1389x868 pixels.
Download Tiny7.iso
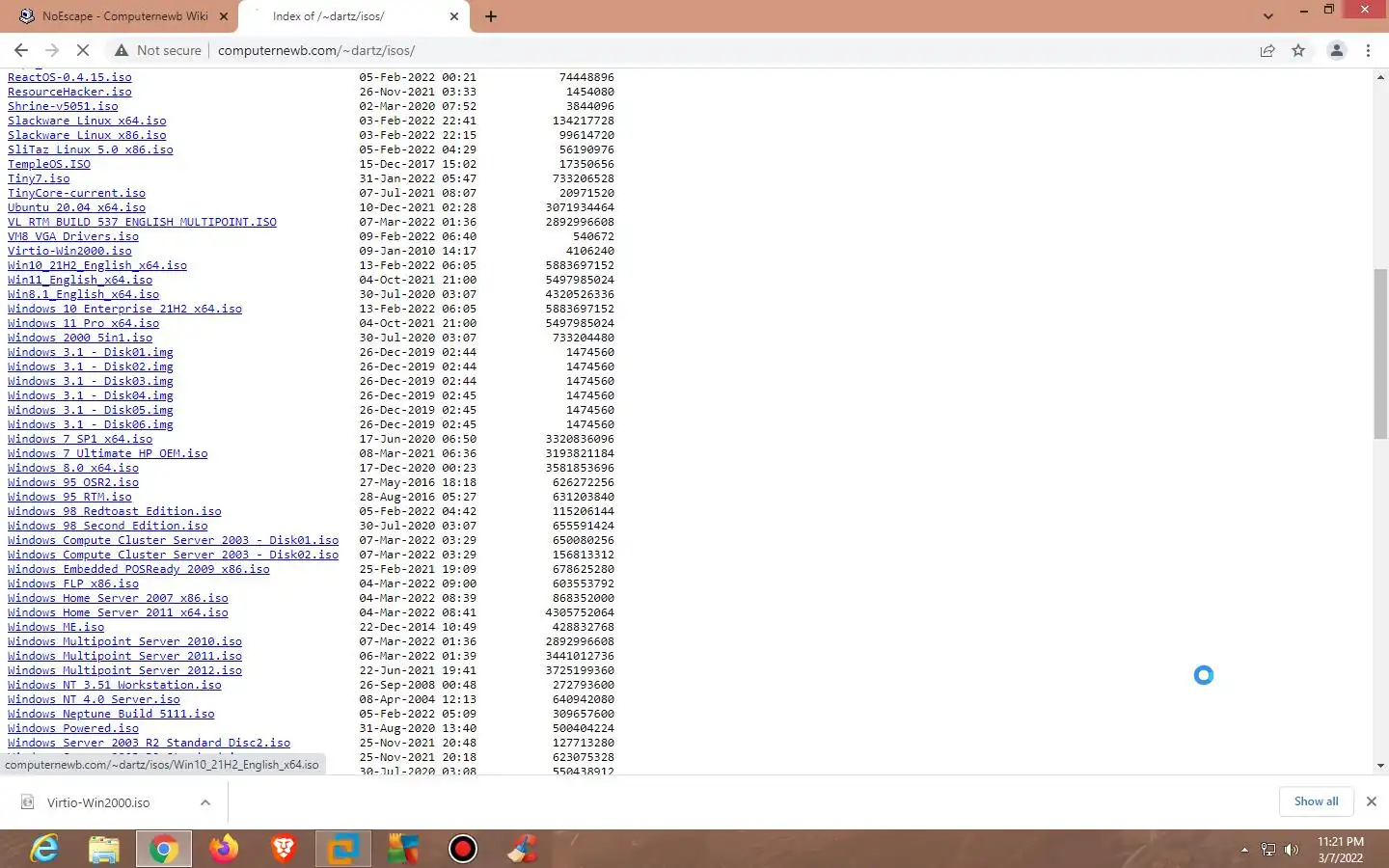(39, 178)
